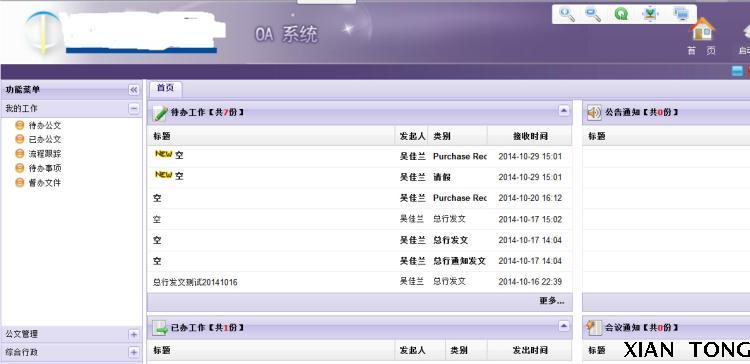The width and height of the screenshot is (750, 364).
Task: Click the blue minimize icon on purple bar
Action: [x=737, y=71]
